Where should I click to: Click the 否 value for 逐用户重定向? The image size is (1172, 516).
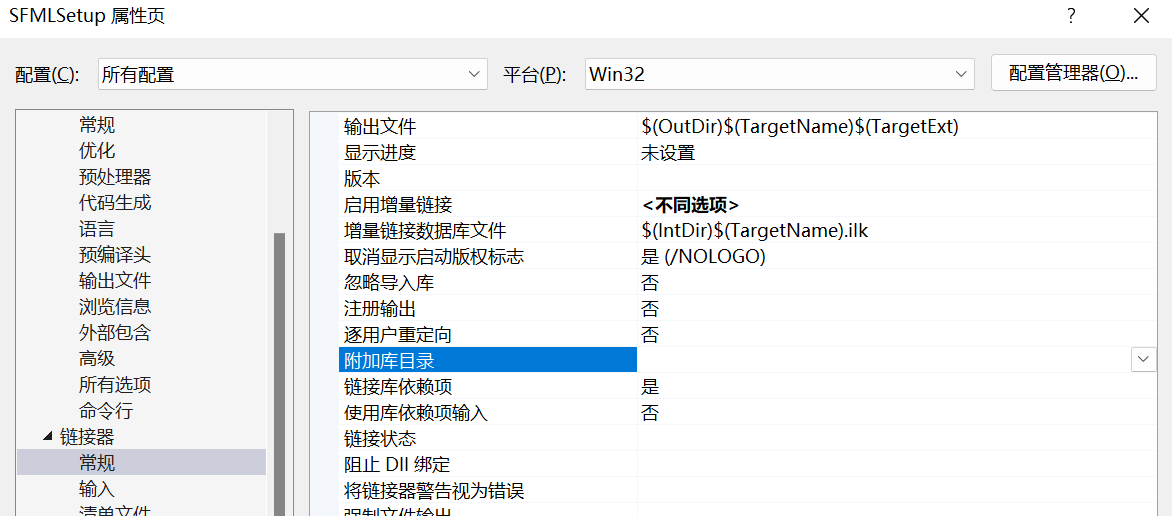(650, 334)
